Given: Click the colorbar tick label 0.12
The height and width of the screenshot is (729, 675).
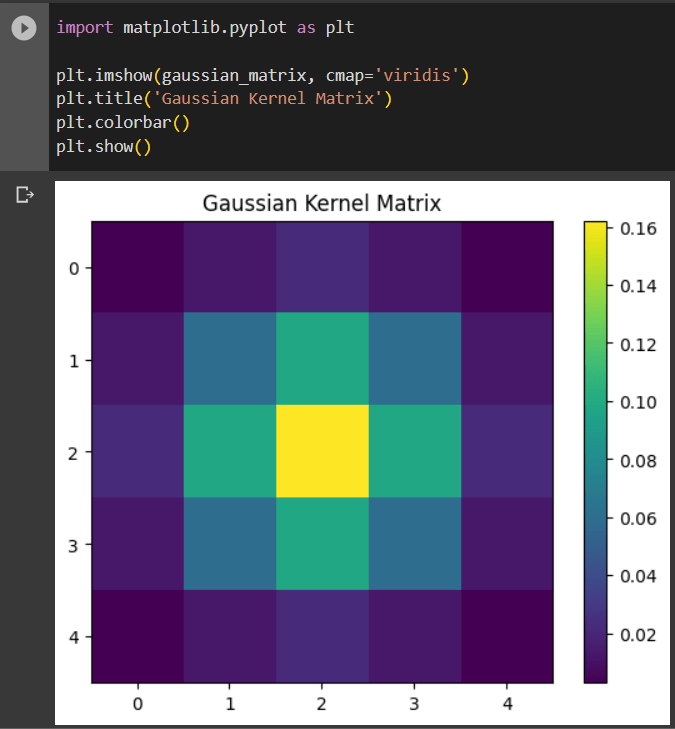Looking at the screenshot, I should [638, 345].
